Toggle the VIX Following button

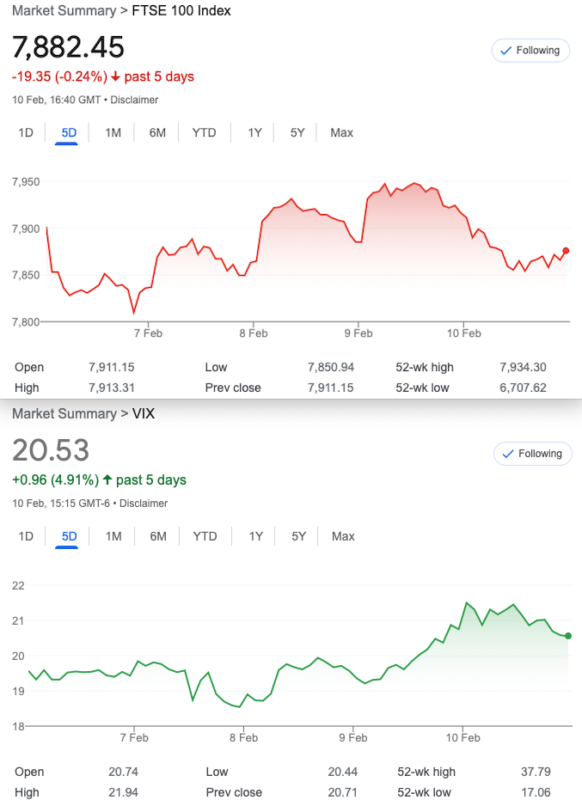pos(532,454)
